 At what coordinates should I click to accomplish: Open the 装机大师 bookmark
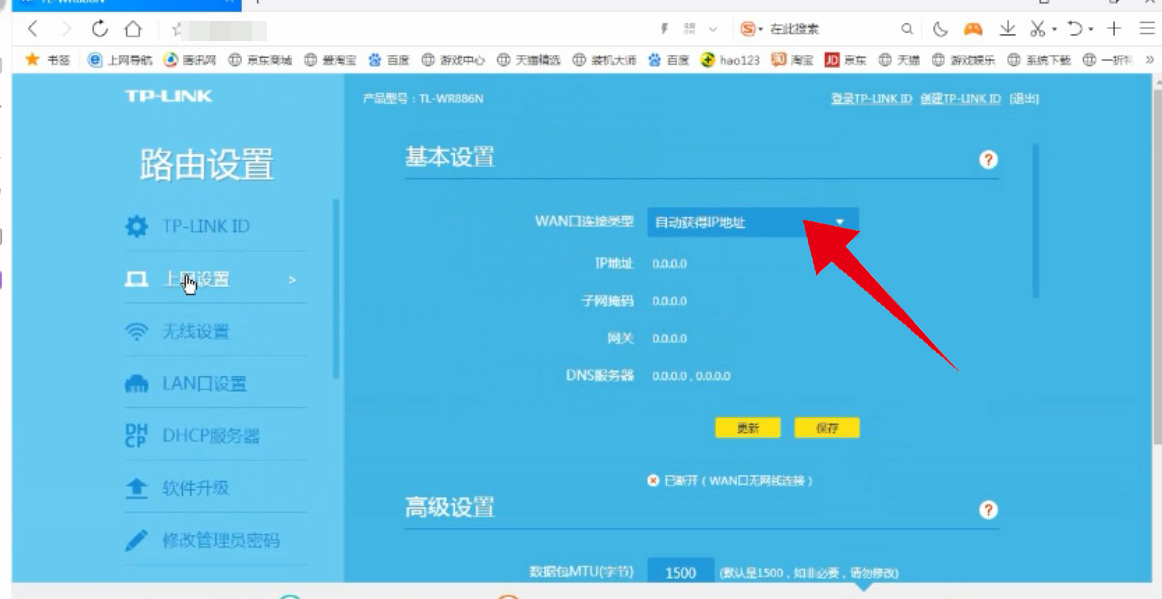coord(605,60)
